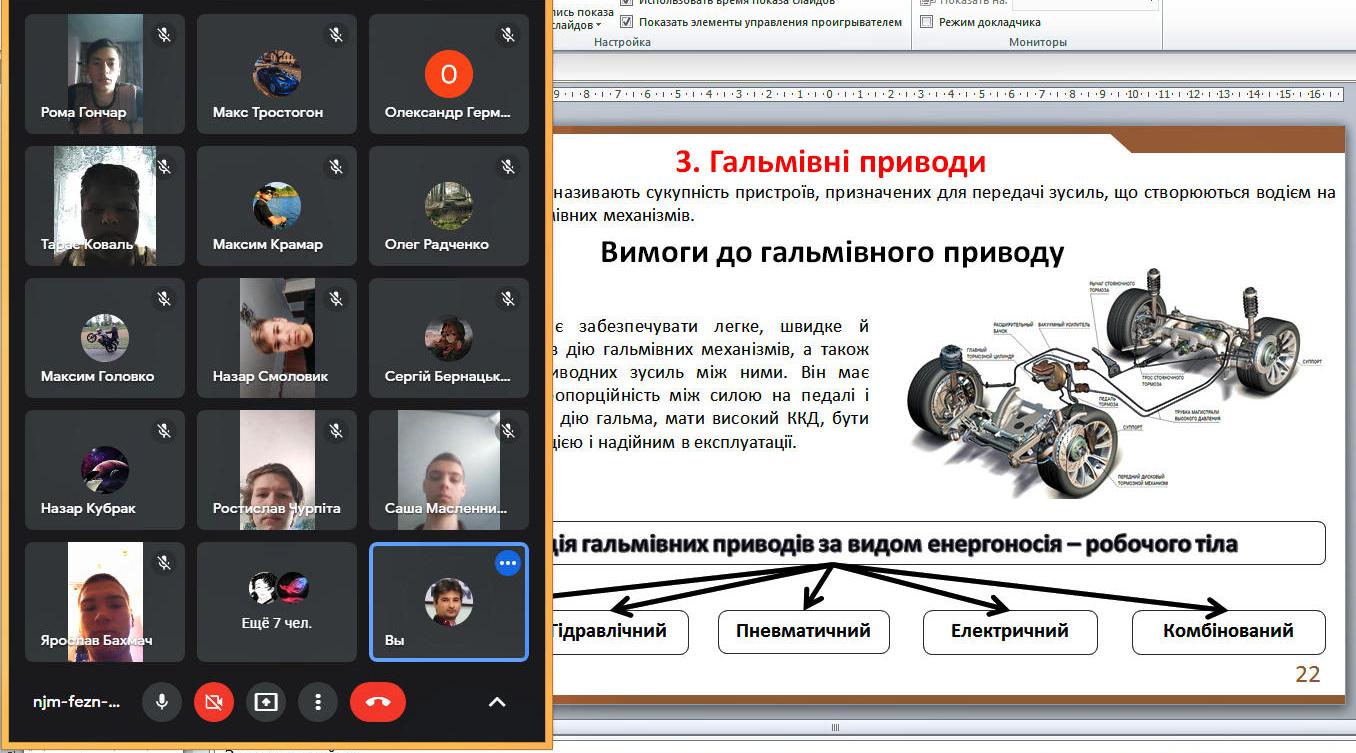Click muted mic icon on Тарас Коваль tile
The height and width of the screenshot is (753, 1356).
point(164,167)
